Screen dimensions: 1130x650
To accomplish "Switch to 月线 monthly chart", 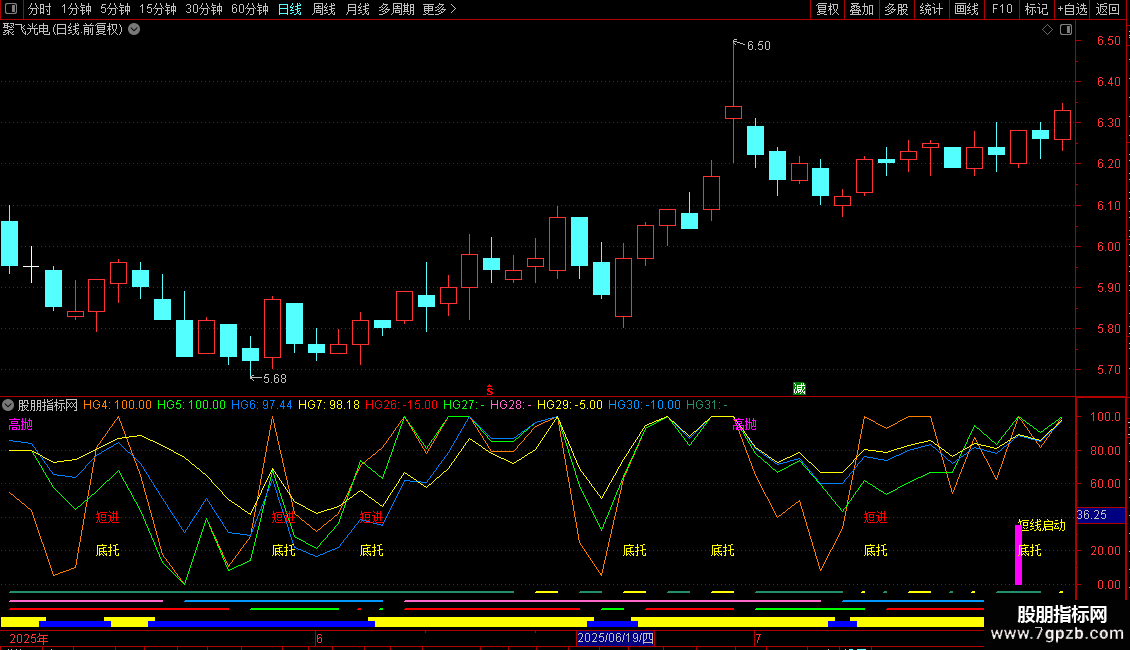I will (x=357, y=9).
